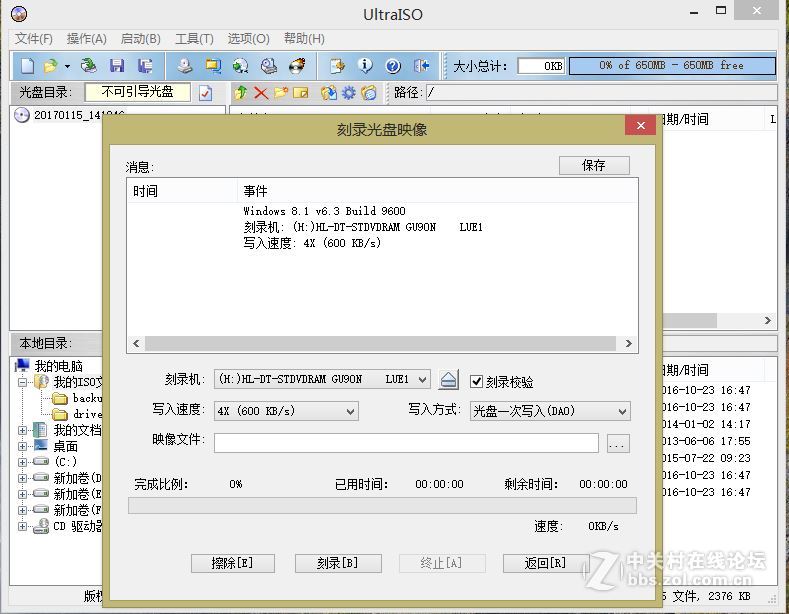Click the disc properties checkmark icon
789x614 pixels.
[x=205, y=93]
